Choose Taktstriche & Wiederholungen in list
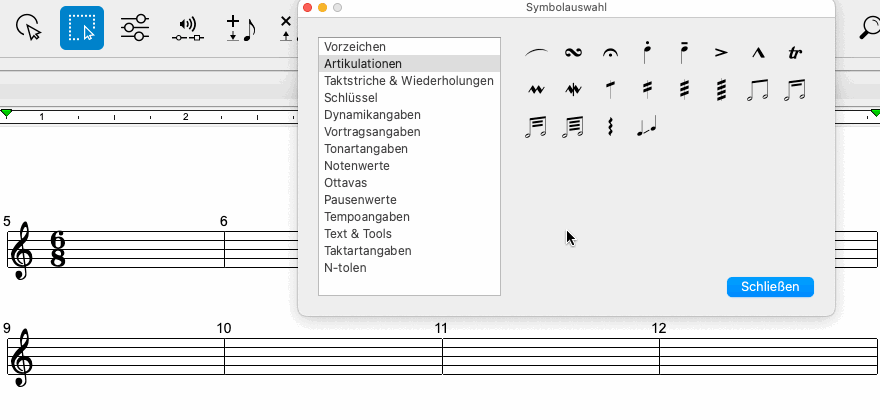 [408, 81]
